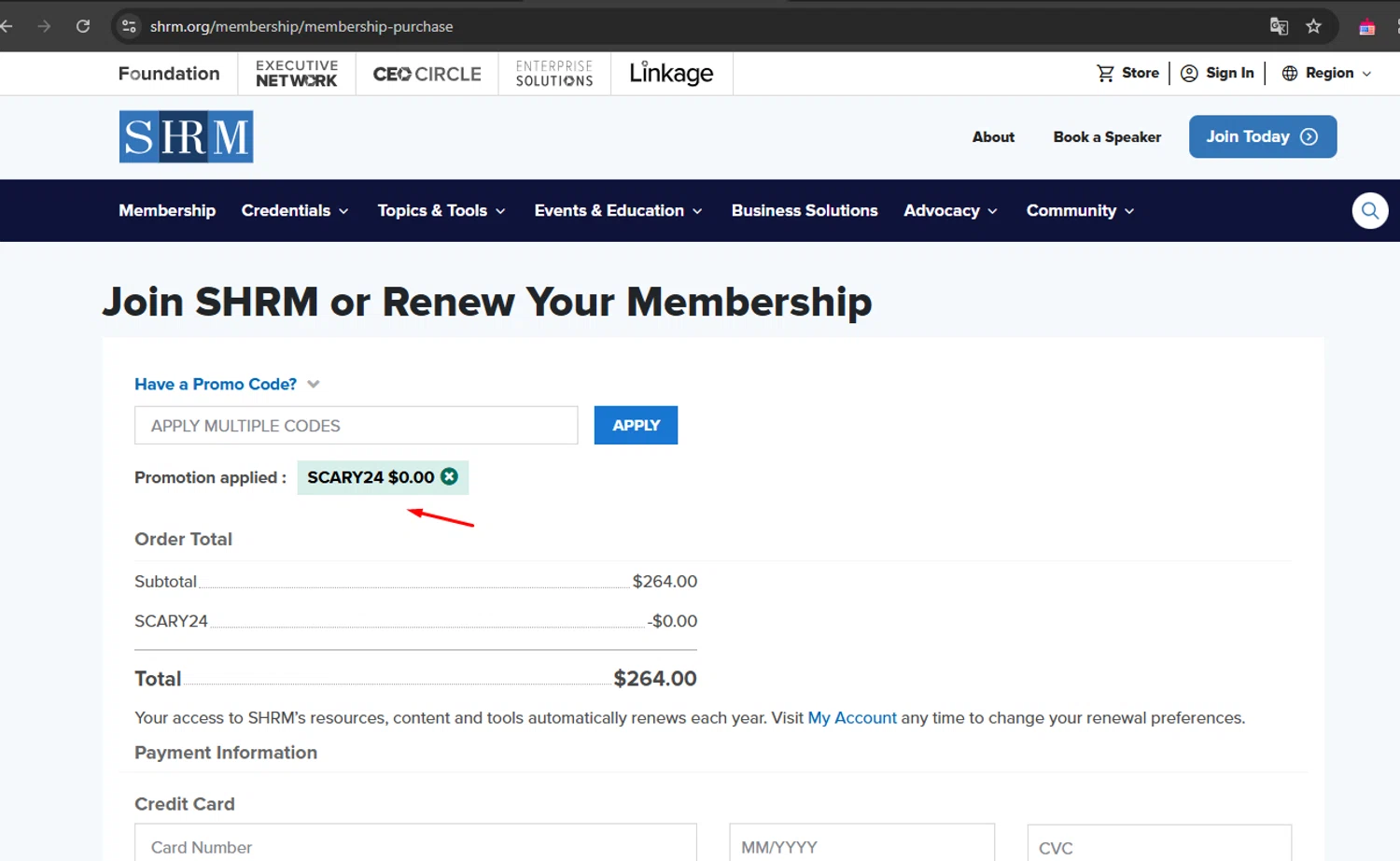Click the About link
Viewport: 1400px width, 861px height.
[993, 136]
